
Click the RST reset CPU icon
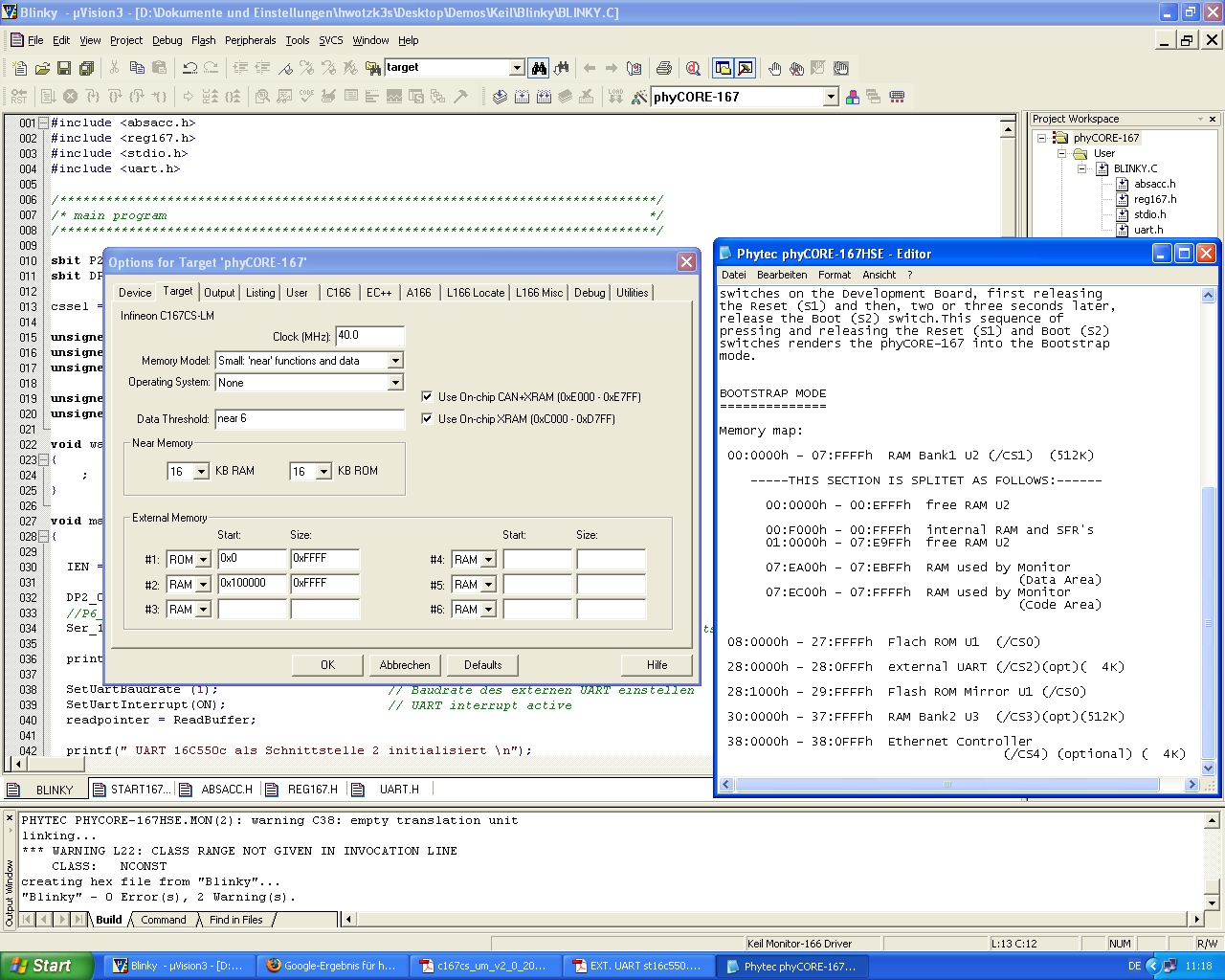coord(19,97)
